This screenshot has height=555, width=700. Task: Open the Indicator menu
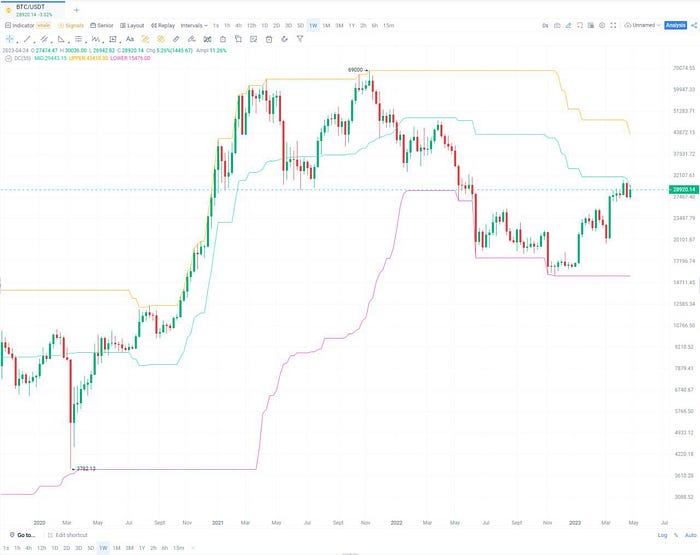pos(19,25)
